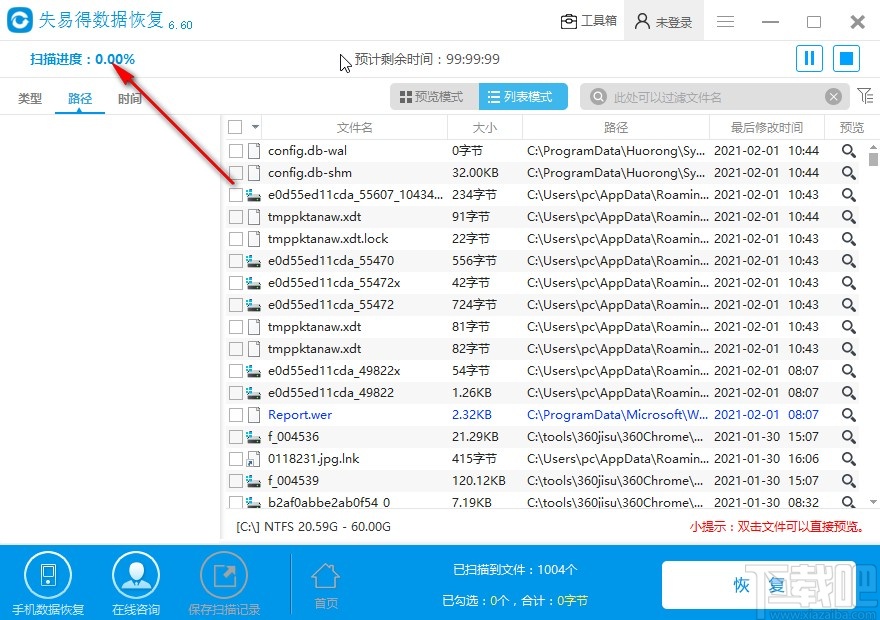Click 预计剩余时间 remaining time text
Viewport: 880px width, 620px height.
click(427, 59)
